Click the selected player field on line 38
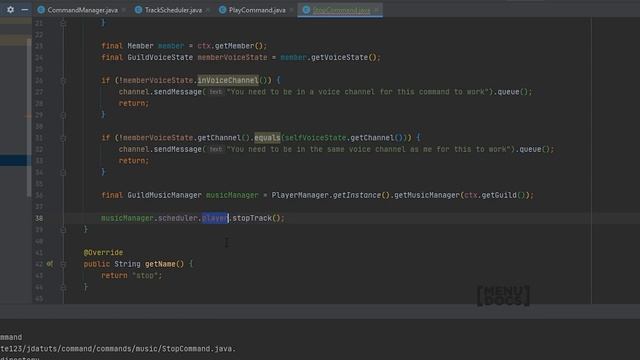 point(215,218)
